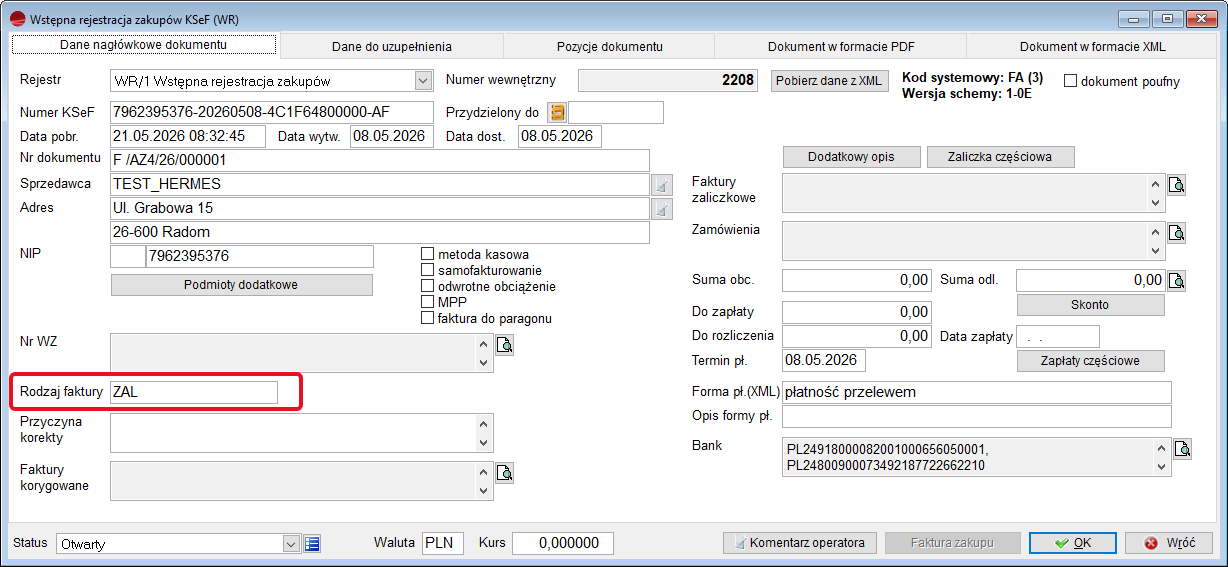Click the Waluta field PLN
1228x567 pixels.
tap(443, 543)
